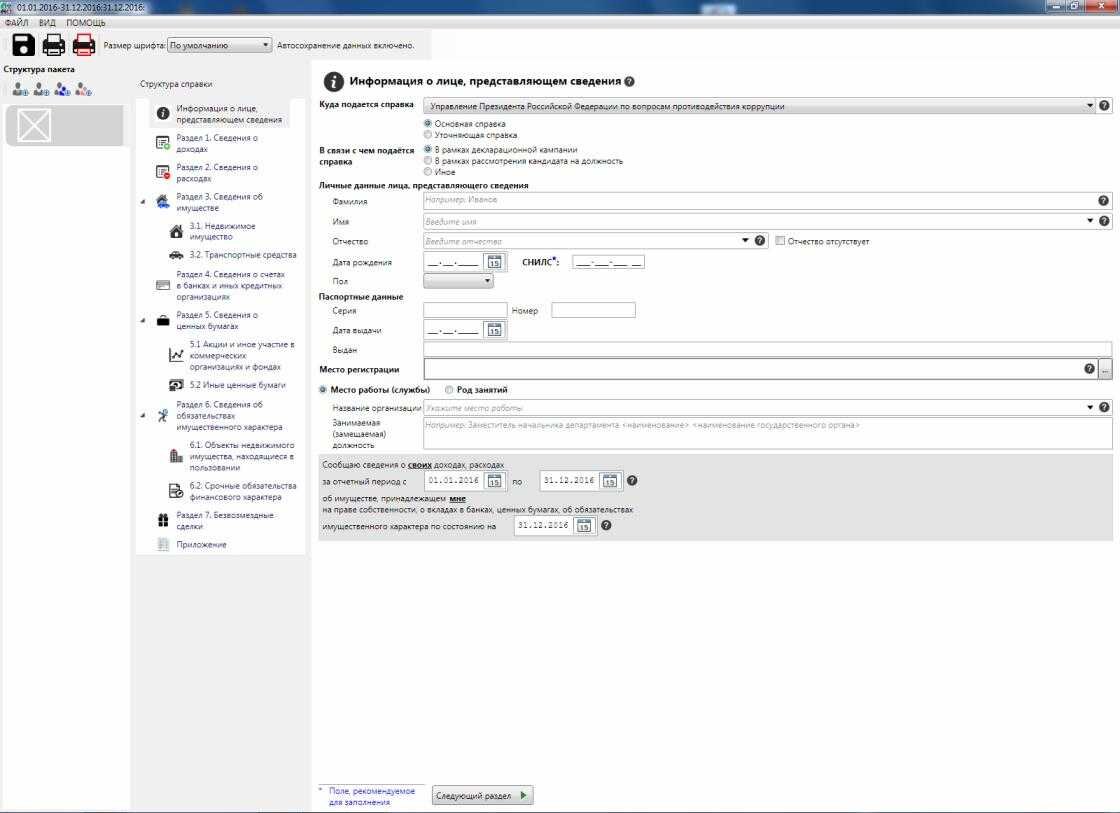Click the Следующий раздел button
The image size is (1120, 813).
tap(483, 795)
